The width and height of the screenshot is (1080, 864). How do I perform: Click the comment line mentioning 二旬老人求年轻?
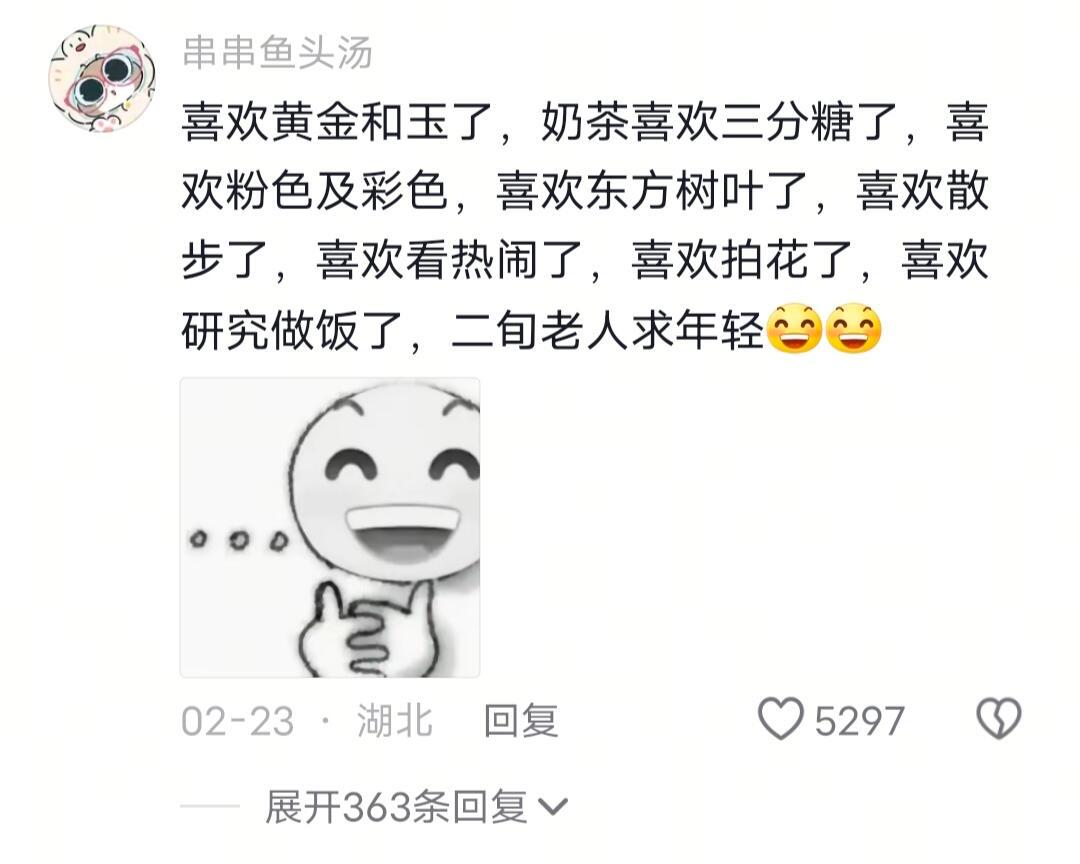531,331
